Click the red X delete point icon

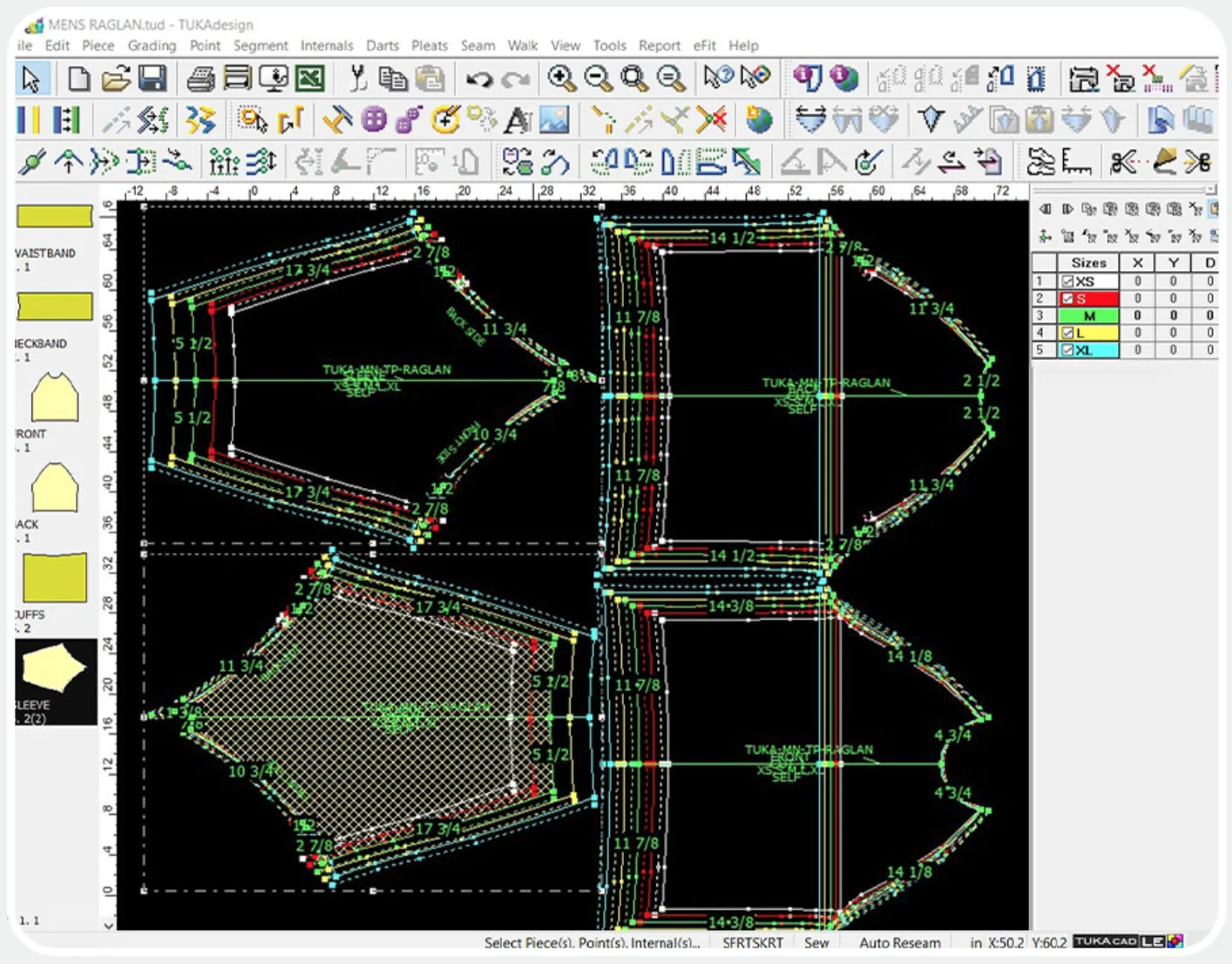click(712, 119)
